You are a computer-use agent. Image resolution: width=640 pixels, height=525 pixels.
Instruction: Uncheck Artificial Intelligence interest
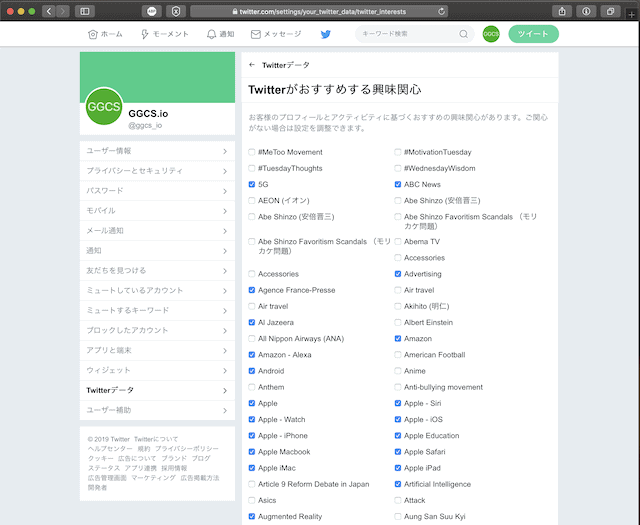pos(398,484)
